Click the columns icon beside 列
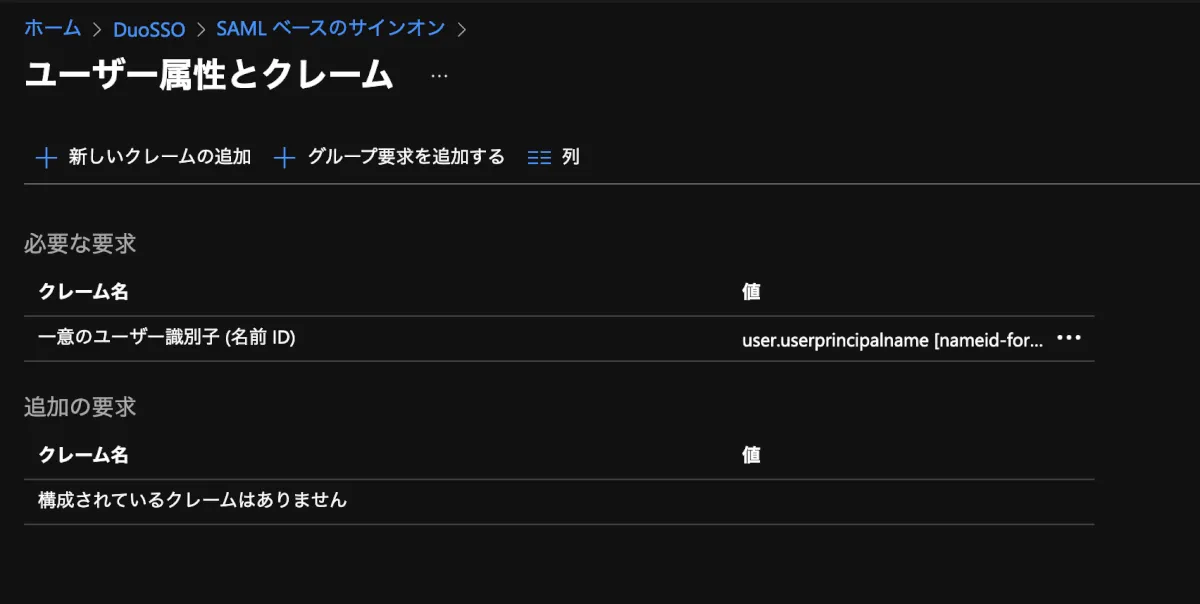Viewport: 1200px width, 604px height. click(539, 158)
